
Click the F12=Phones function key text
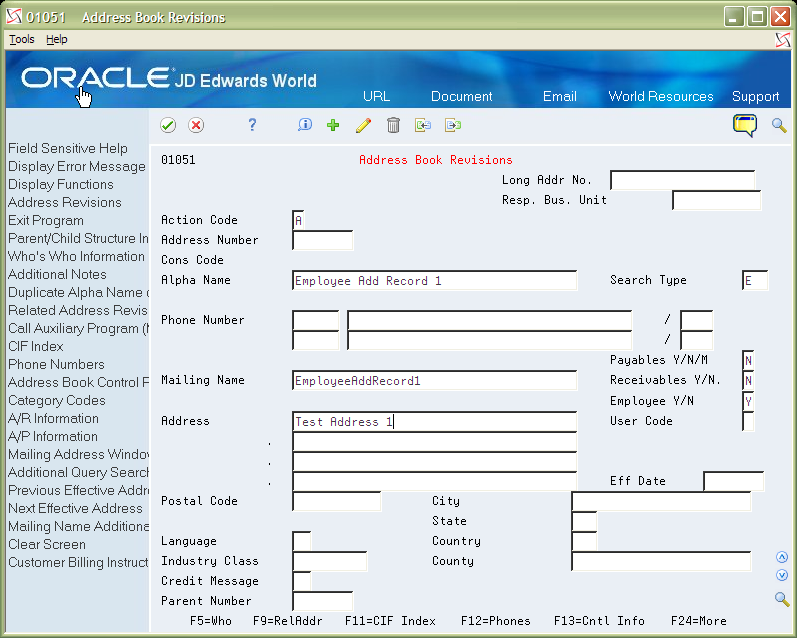496,621
